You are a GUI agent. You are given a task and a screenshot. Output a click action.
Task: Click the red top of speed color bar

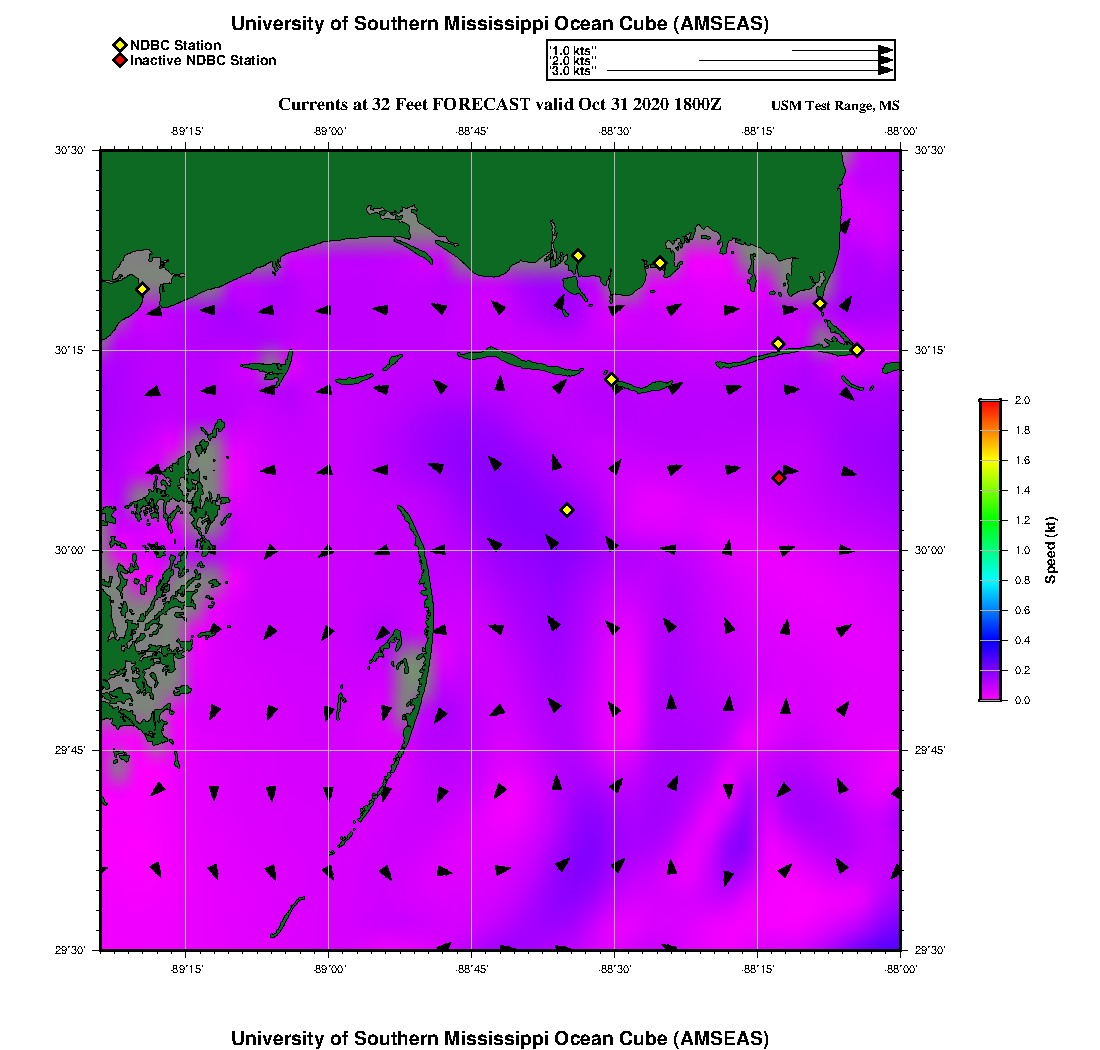(x=990, y=406)
